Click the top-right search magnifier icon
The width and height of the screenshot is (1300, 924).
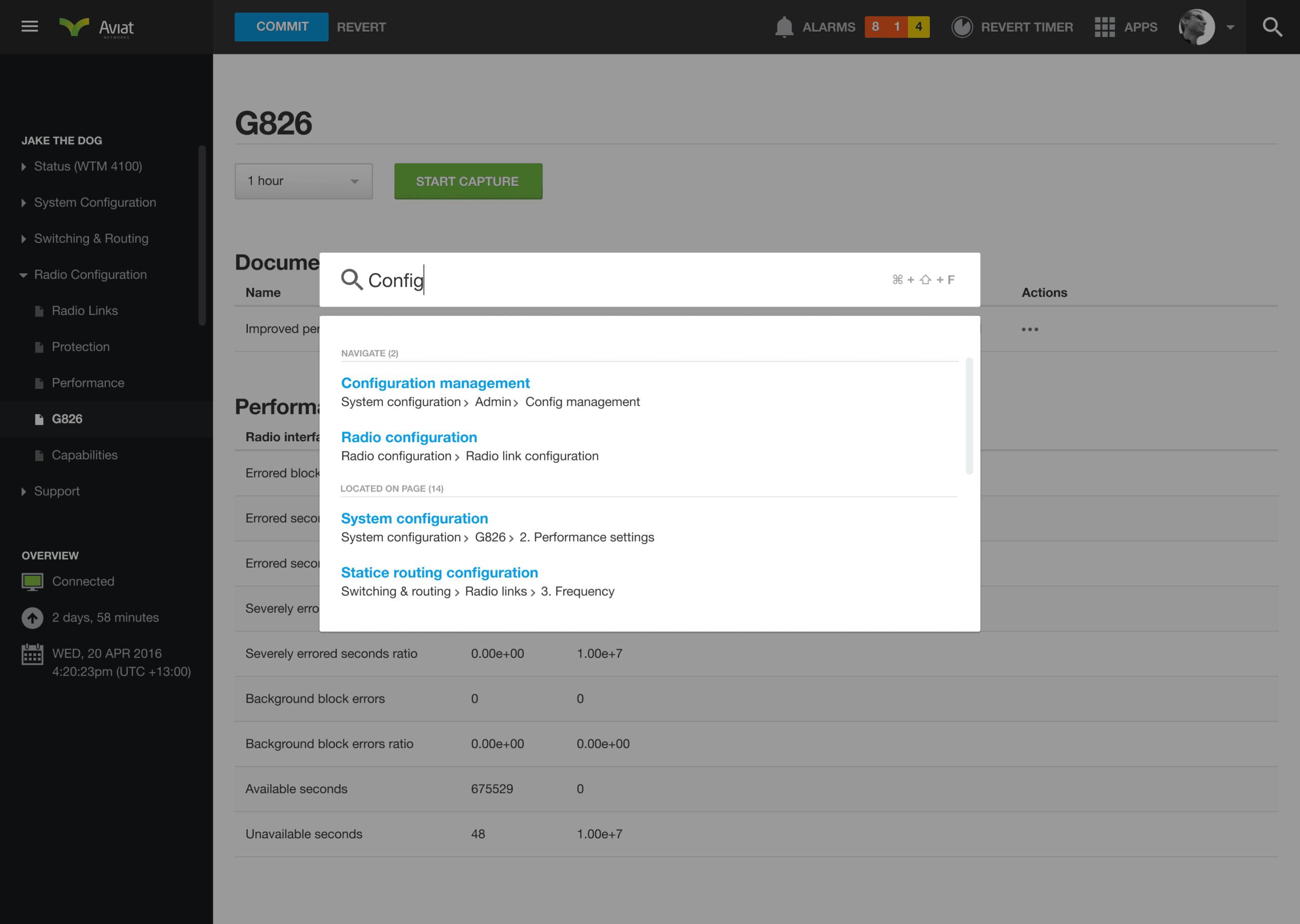point(1272,27)
